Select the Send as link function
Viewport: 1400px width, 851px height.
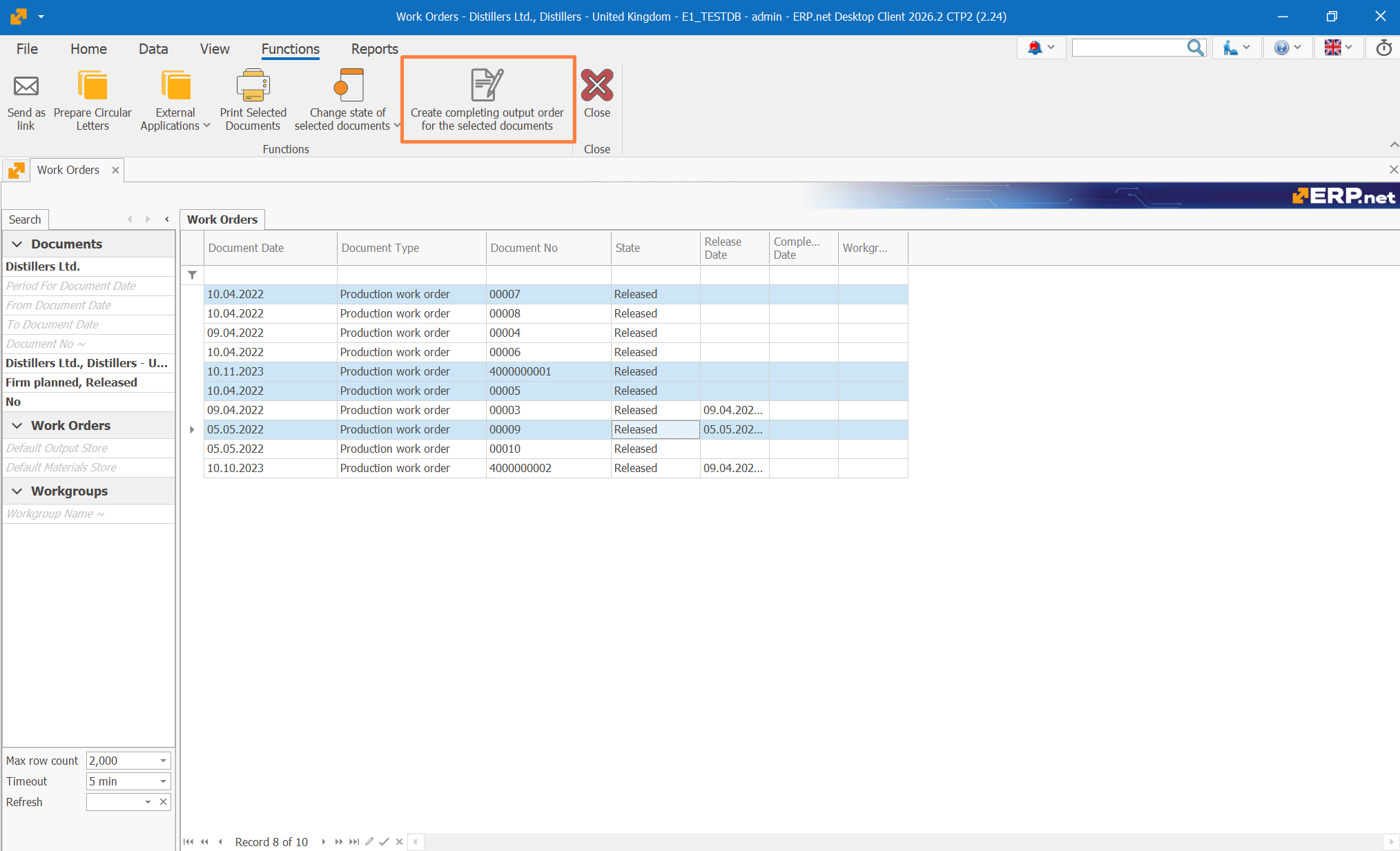[x=26, y=100]
